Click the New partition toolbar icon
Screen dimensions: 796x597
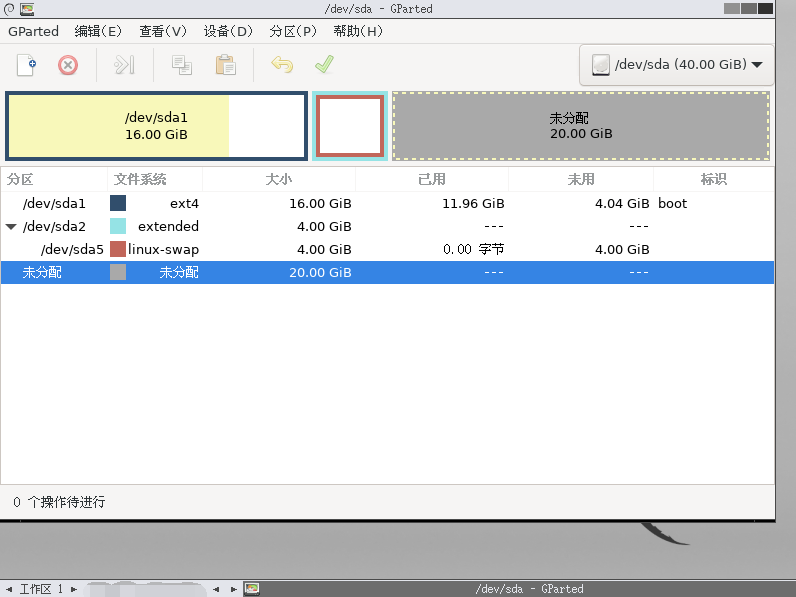pyautogui.click(x=26, y=65)
